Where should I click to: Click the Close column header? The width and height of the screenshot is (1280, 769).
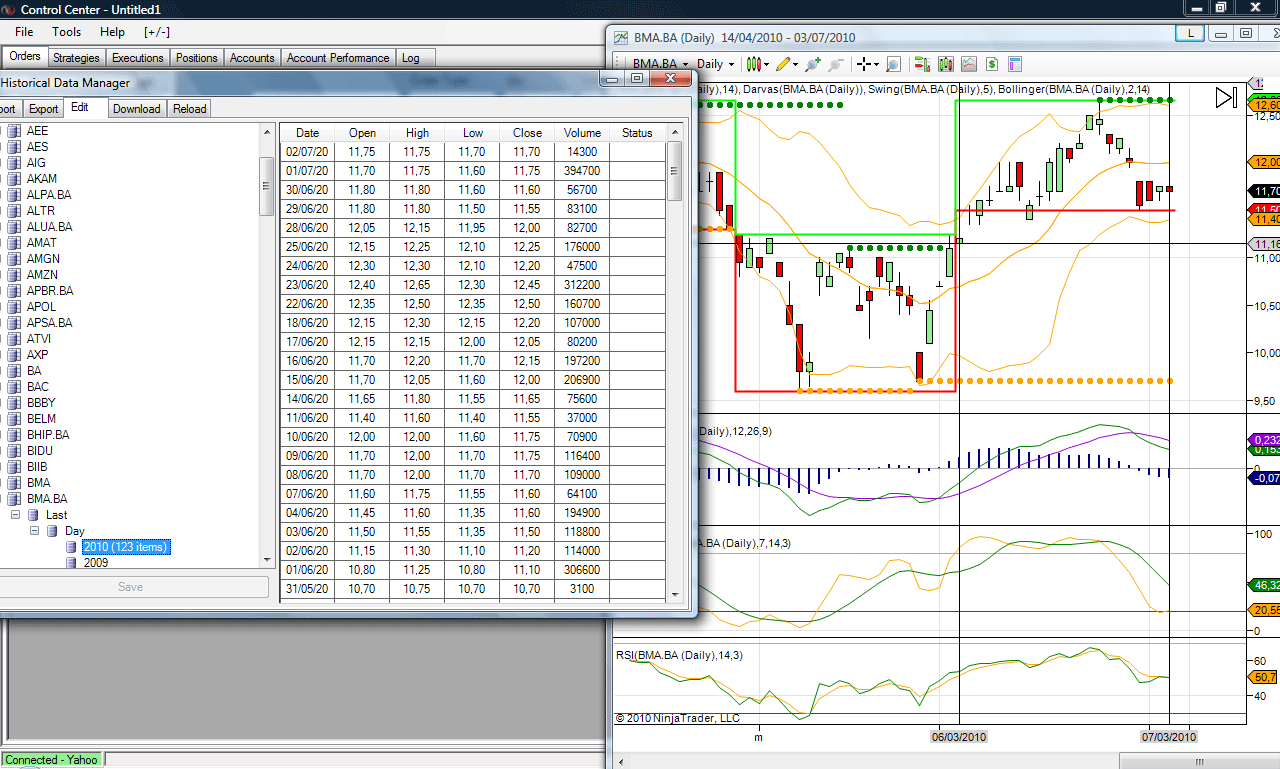527,133
